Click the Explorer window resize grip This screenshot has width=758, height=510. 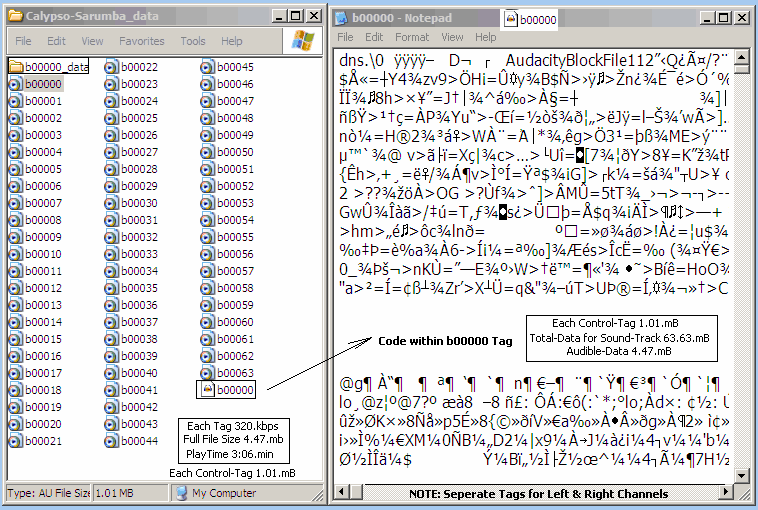click(x=318, y=495)
